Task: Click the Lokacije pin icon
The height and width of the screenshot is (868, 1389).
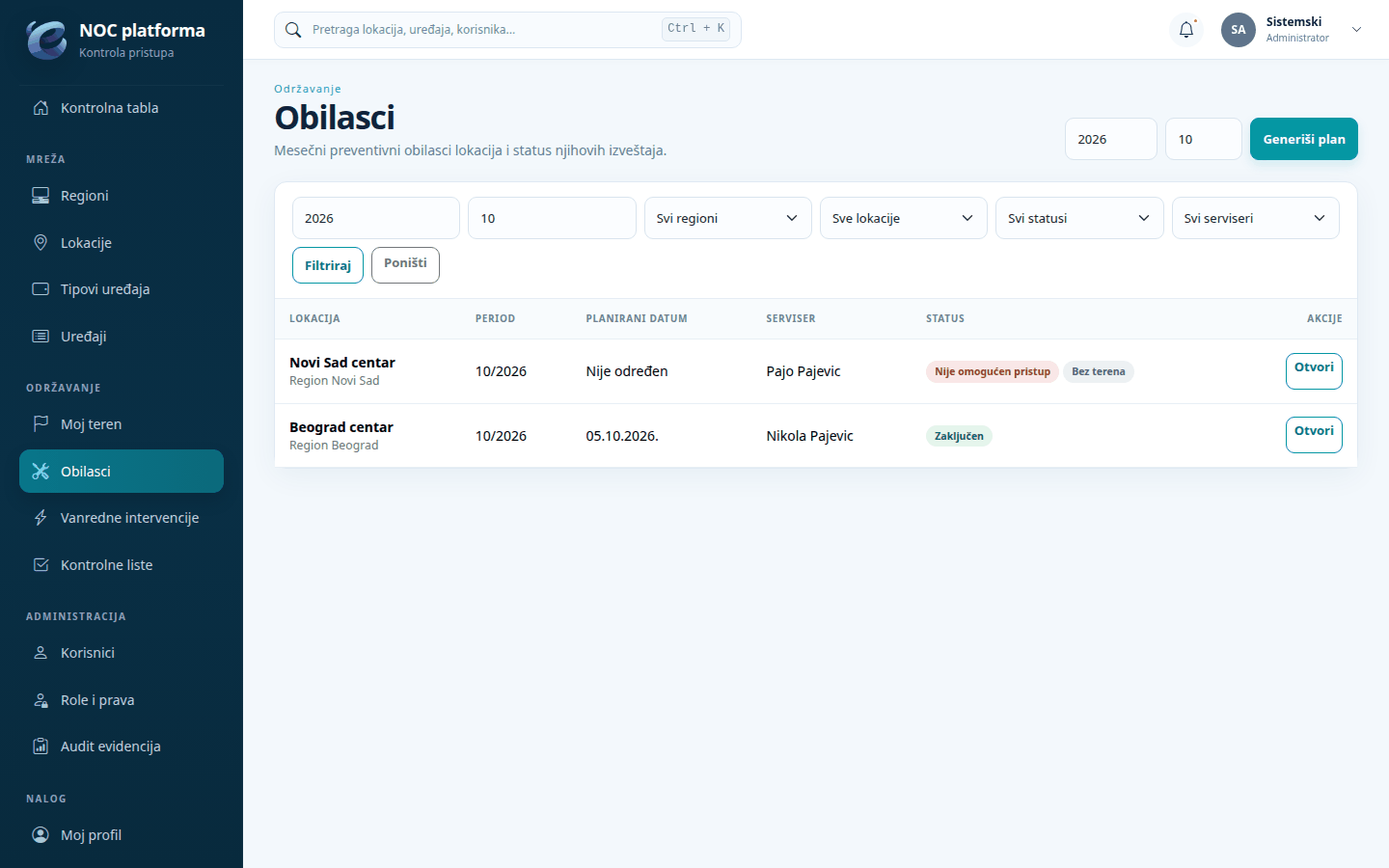Action: (x=41, y=243)
